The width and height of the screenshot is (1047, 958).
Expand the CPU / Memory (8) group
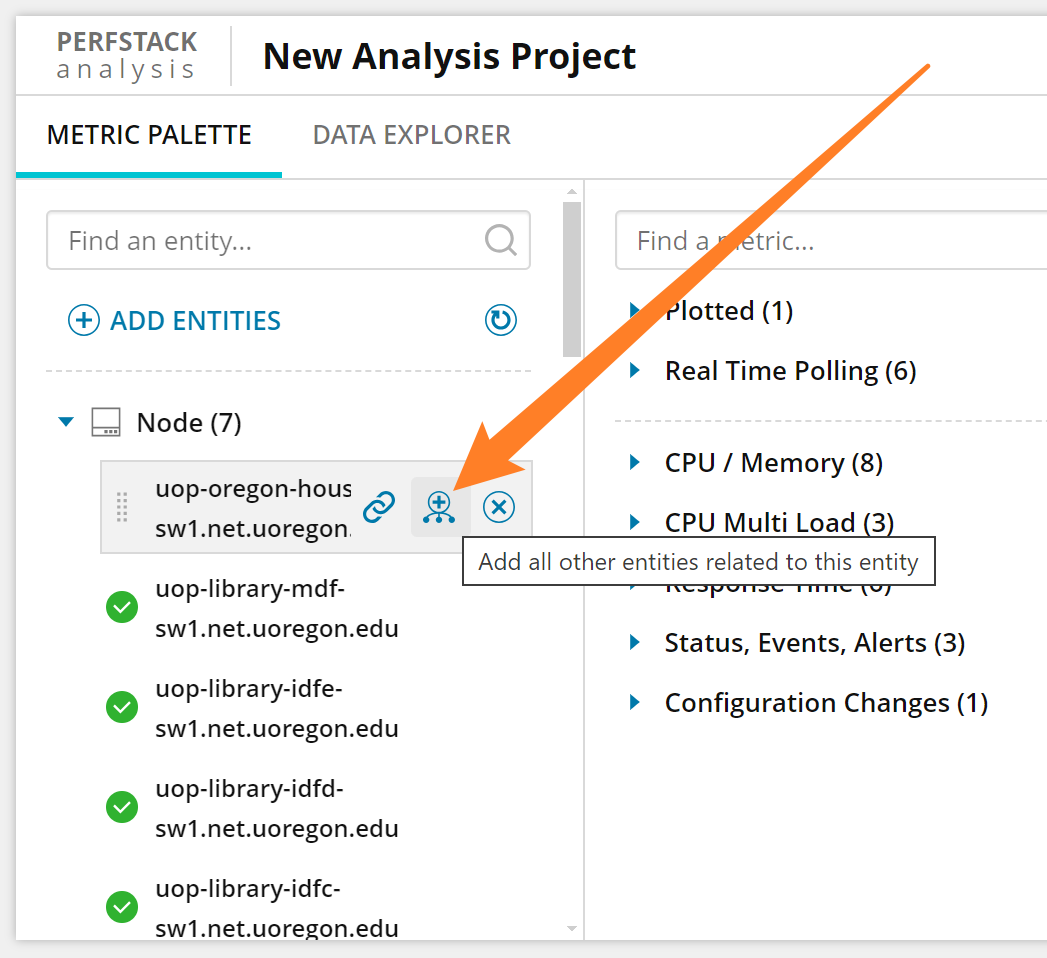coord(635,463)
